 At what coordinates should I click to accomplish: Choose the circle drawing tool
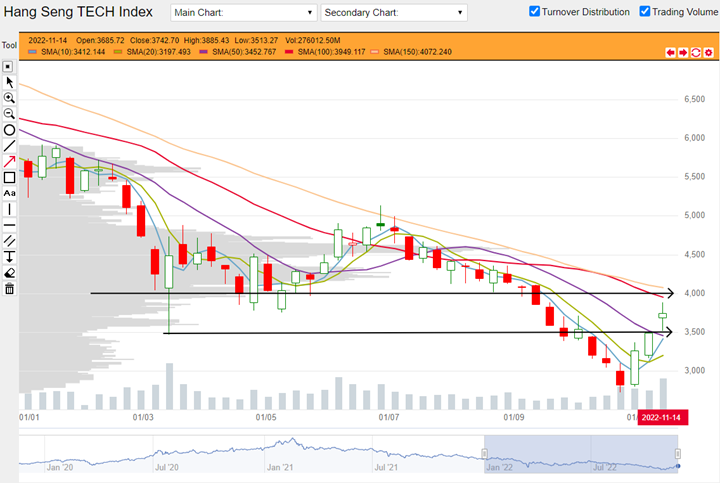tap(9, 130)
